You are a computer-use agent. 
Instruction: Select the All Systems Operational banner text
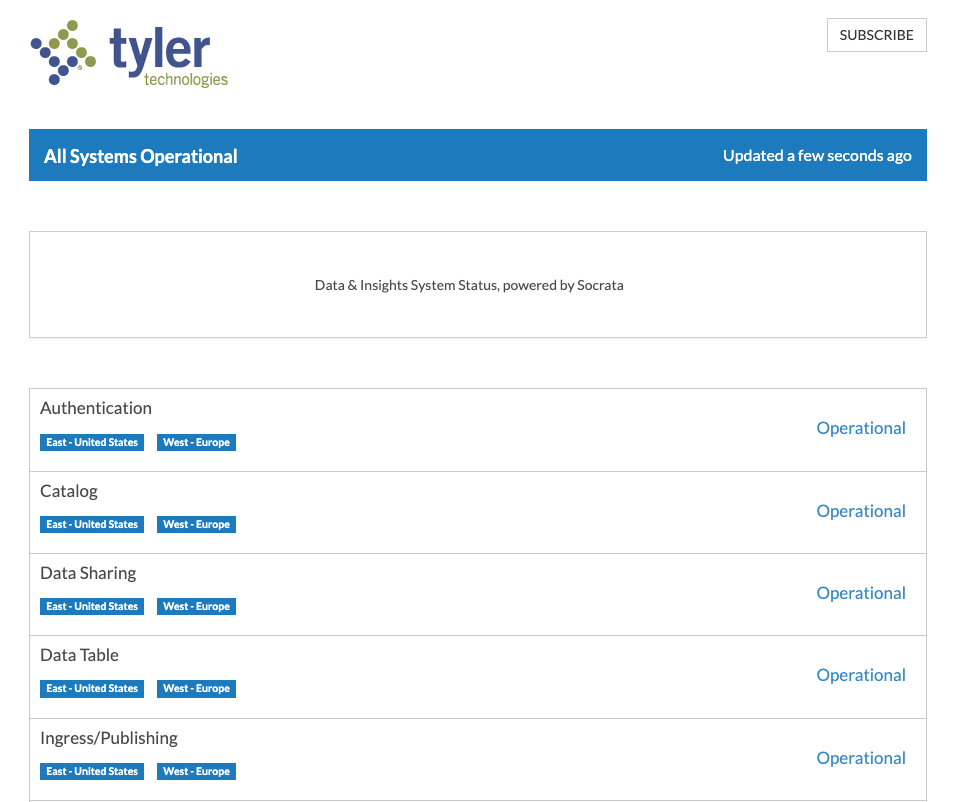pyautogui.click(x=141, y=157)
